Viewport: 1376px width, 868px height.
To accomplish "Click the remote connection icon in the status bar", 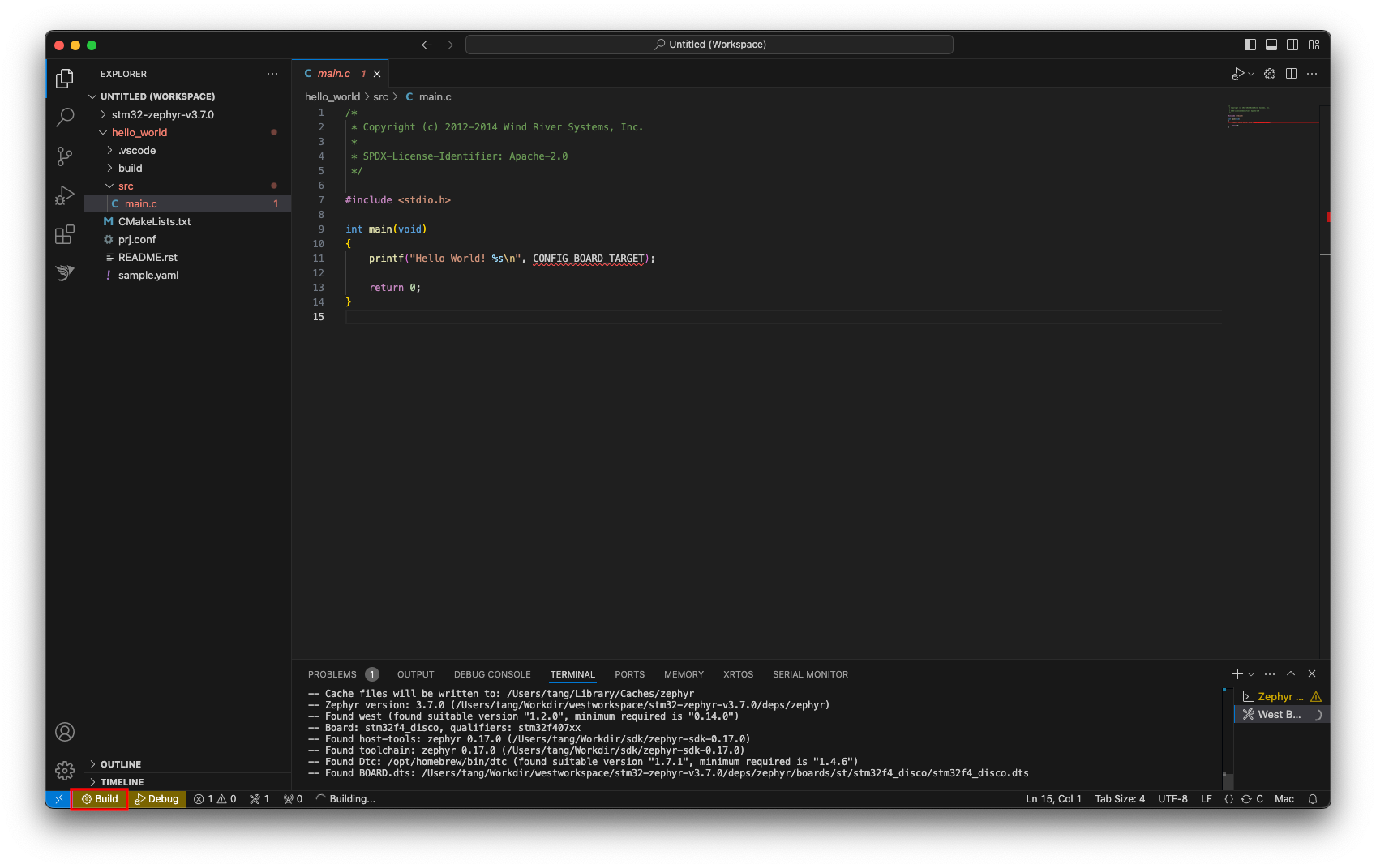I will click(58, 798).
